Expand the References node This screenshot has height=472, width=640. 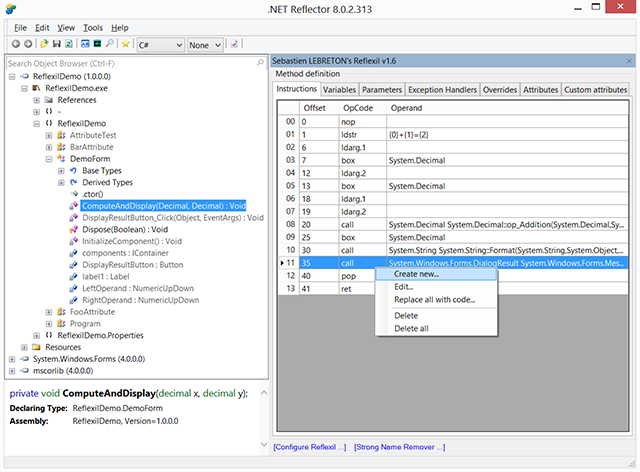click(37, 100)
